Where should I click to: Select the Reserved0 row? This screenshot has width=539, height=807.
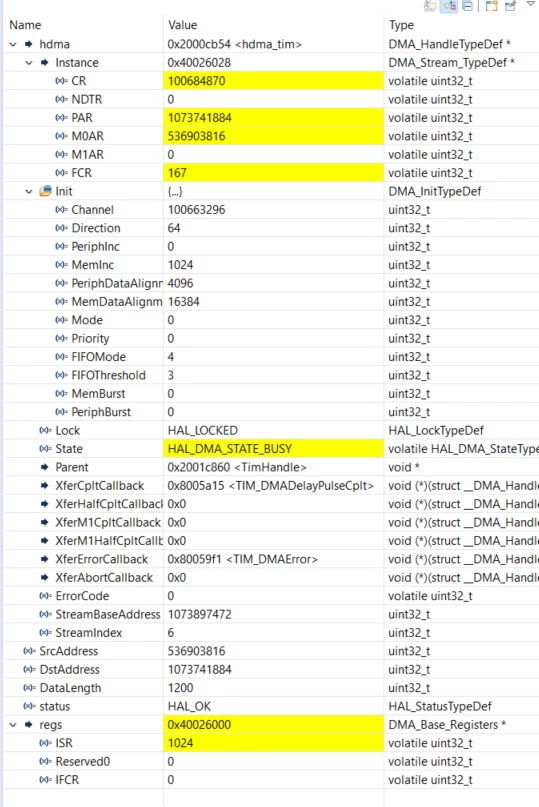[271, 762]
